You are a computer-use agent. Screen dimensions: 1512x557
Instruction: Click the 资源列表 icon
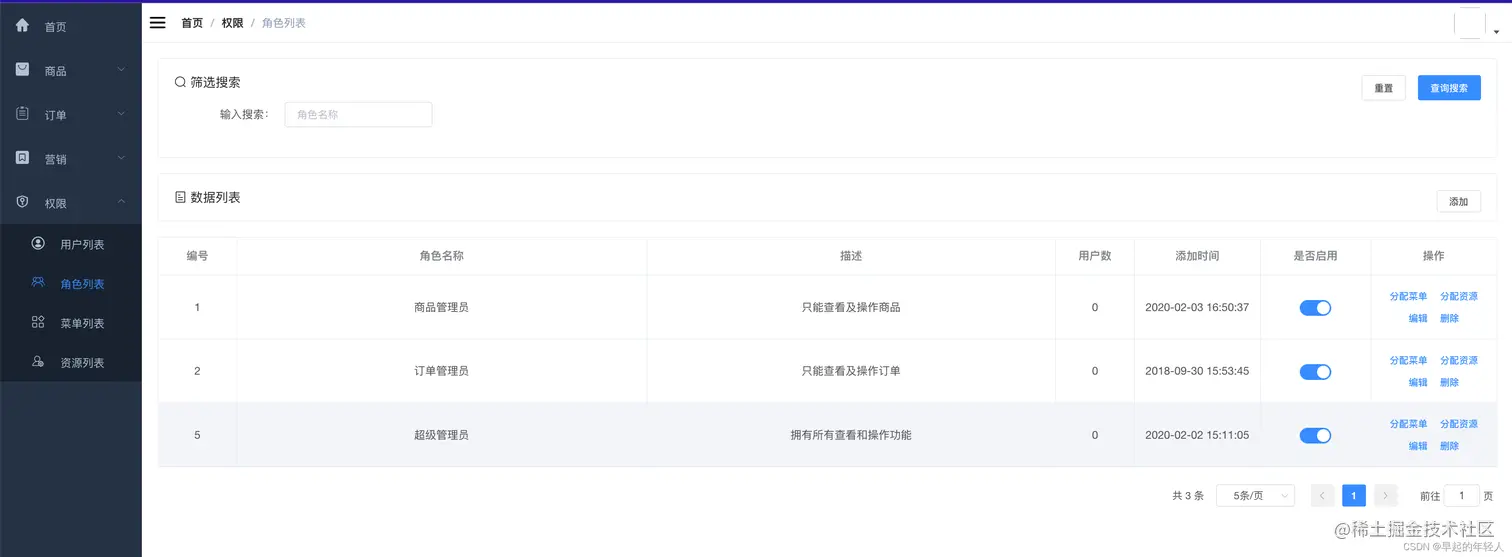tap(38, 361)
